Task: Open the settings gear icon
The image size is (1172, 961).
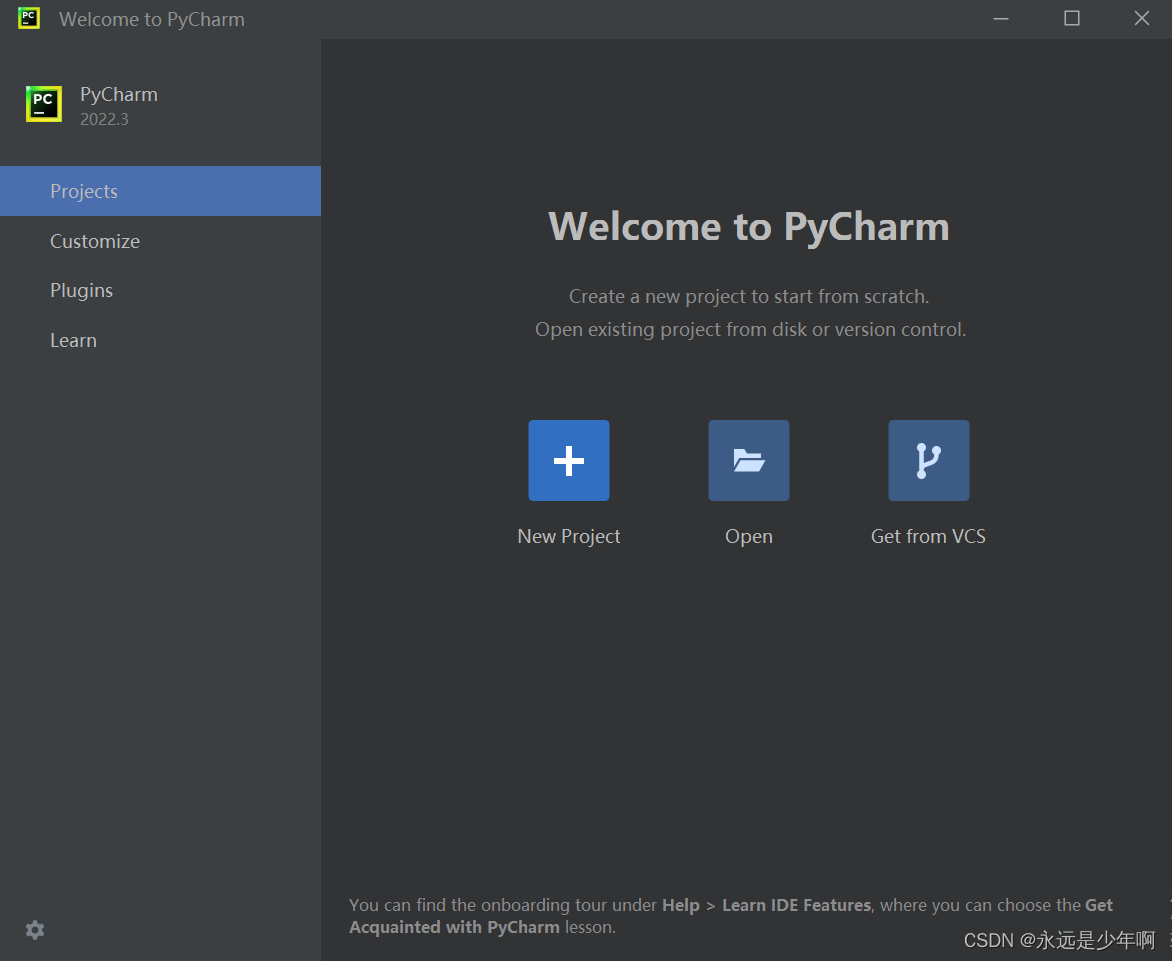Action: click(35, 930)
